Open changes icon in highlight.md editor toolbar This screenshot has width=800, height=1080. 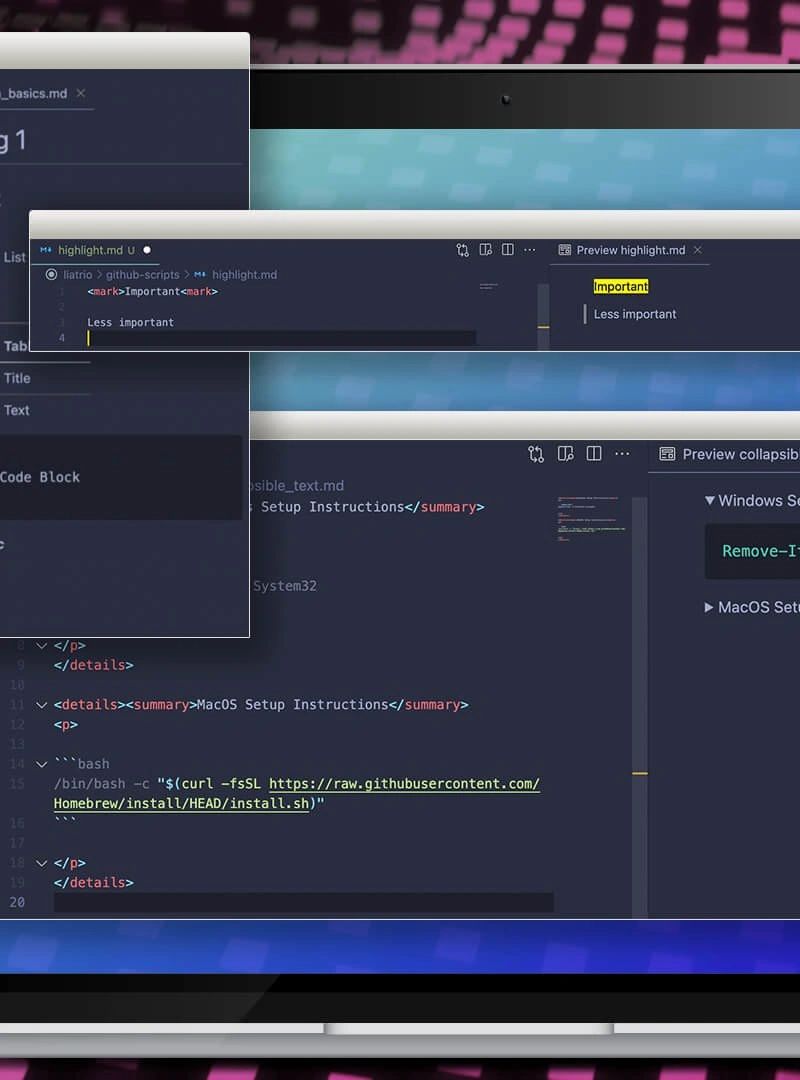pyautogui.click(x=462, y=250)
